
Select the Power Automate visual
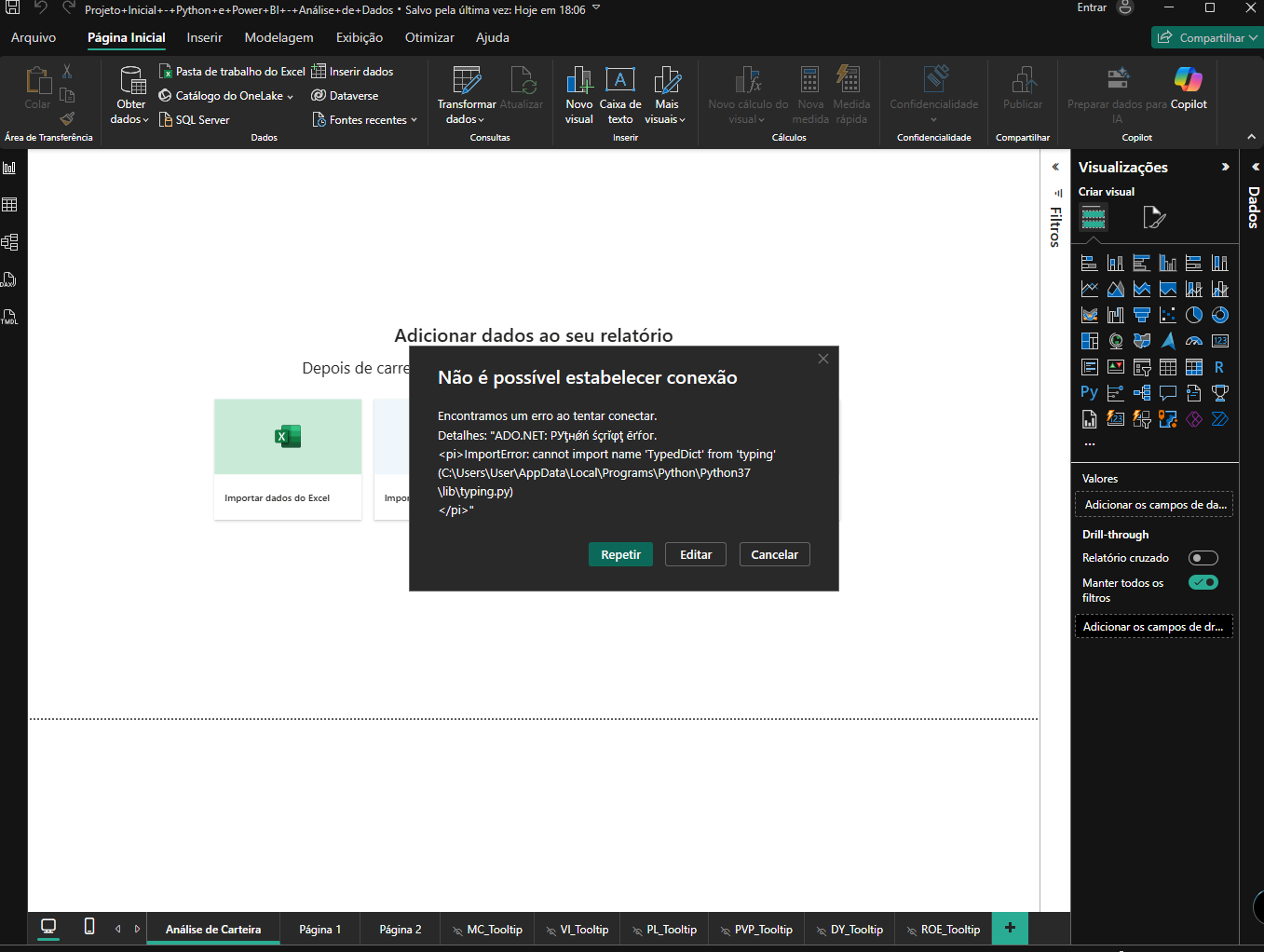coord(1219,419)
